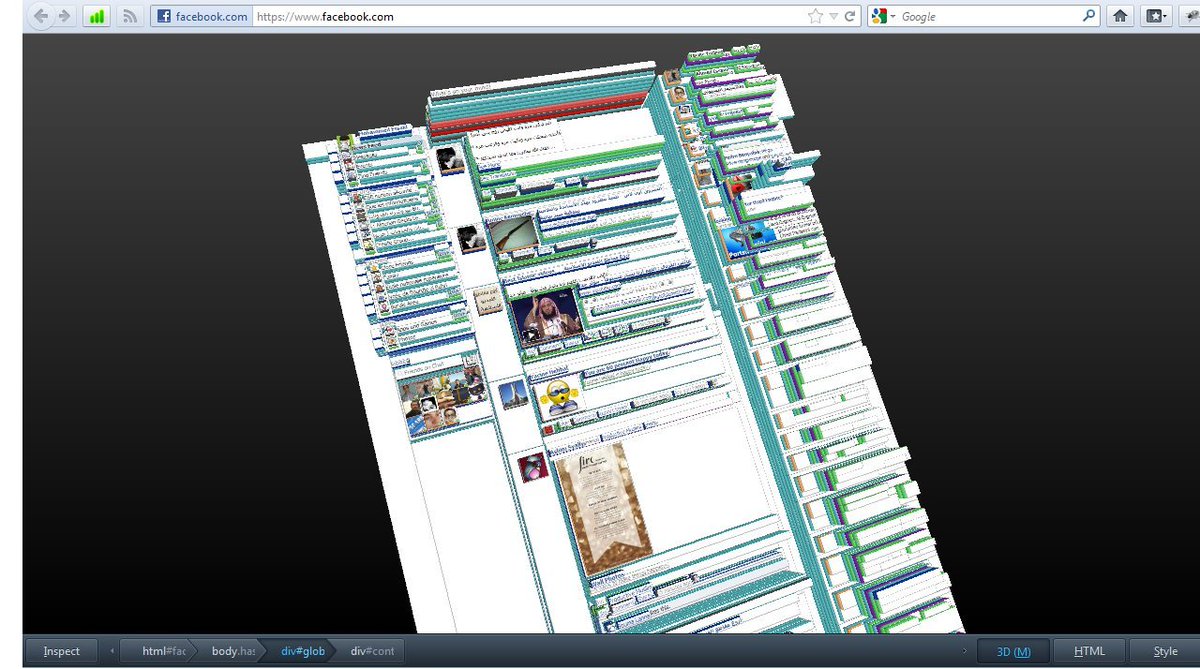The width and height of the screenshot is (1200, 669).
Task: Bookmark this page with the star icon
Action: click(815, 16)
